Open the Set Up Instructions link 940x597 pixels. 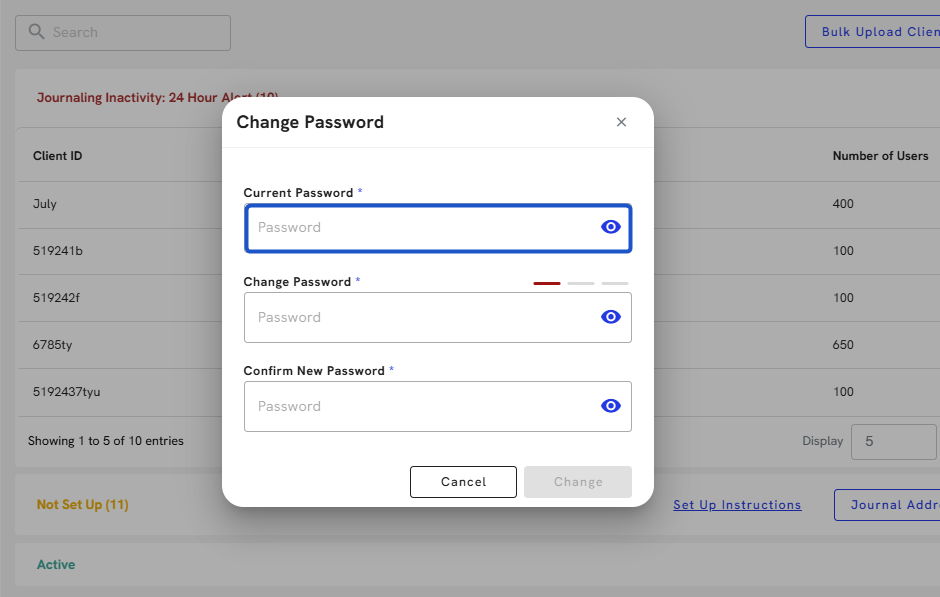(737, 505)
